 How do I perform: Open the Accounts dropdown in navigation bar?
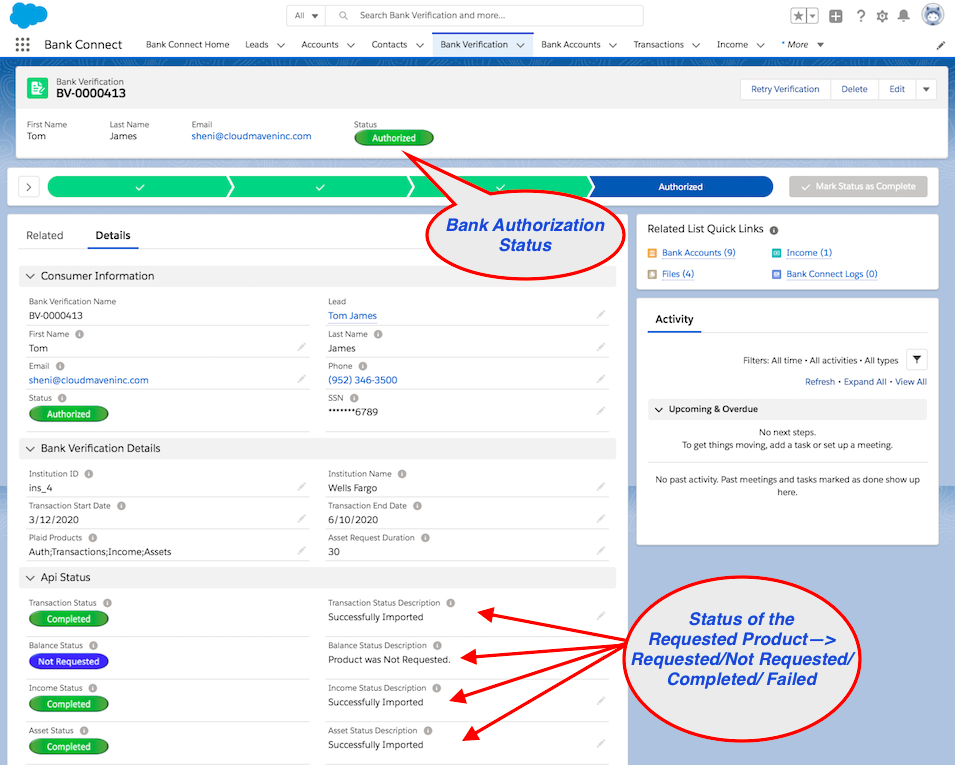coord(328,44)
